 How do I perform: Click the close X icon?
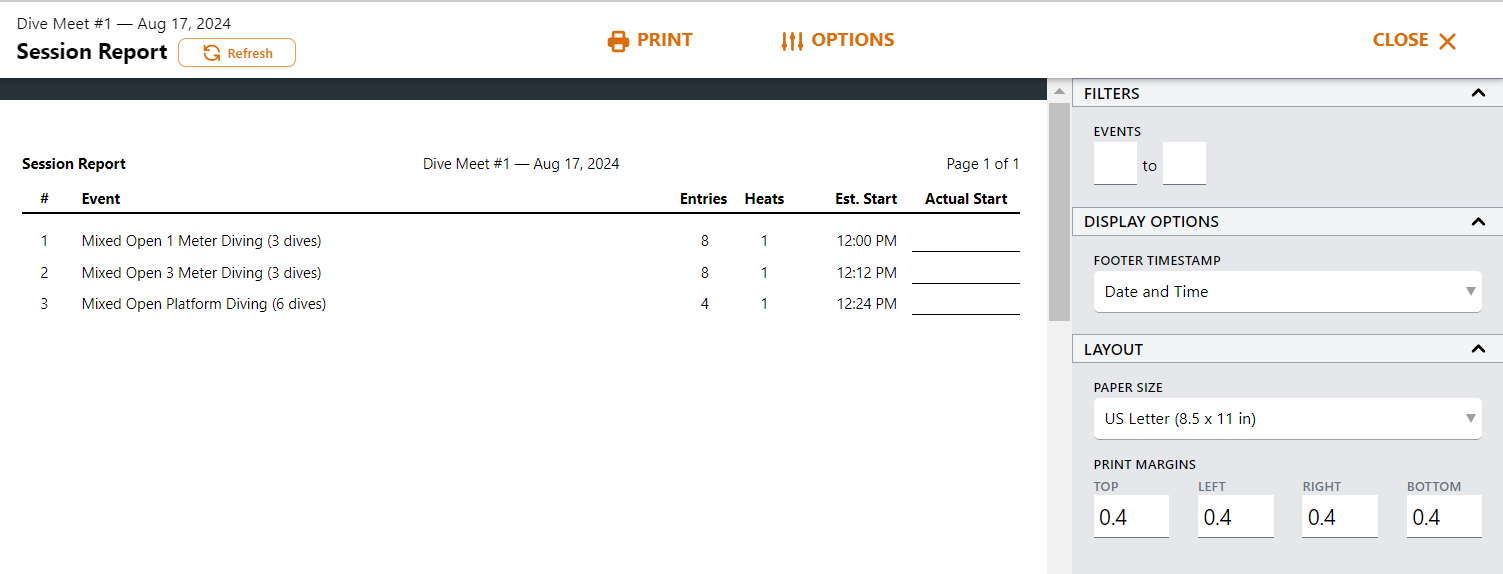pyautogui.click(x=1447, y=41)
